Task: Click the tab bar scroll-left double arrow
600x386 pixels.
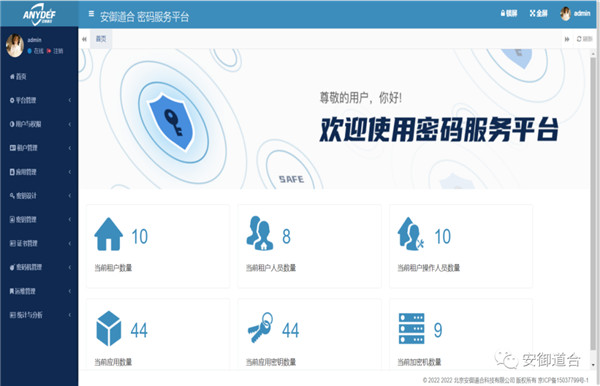Action: click(84, 39)
